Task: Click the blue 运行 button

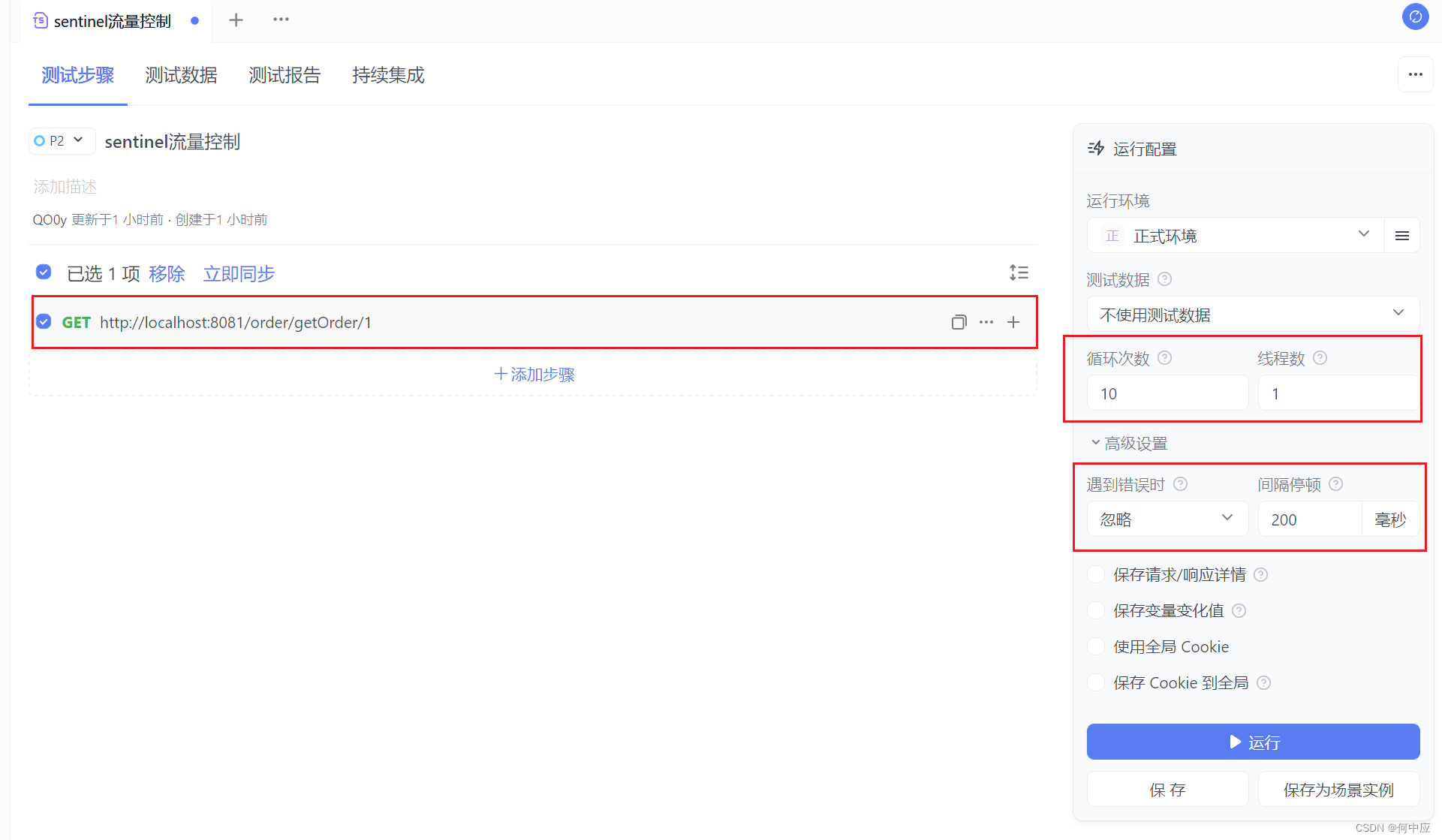Action: tap(1253, 742)
